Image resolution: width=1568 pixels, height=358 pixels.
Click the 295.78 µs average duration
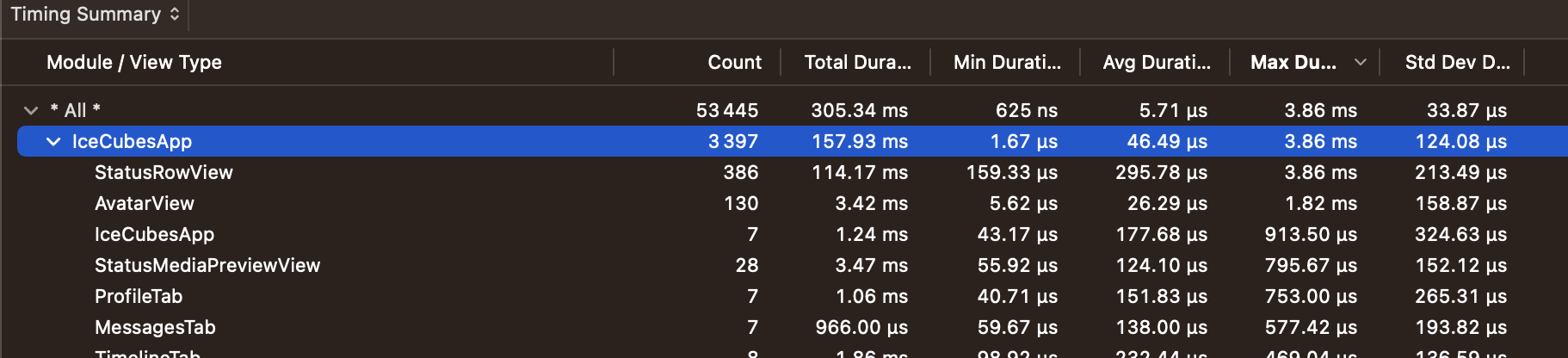pos(1161,172)
